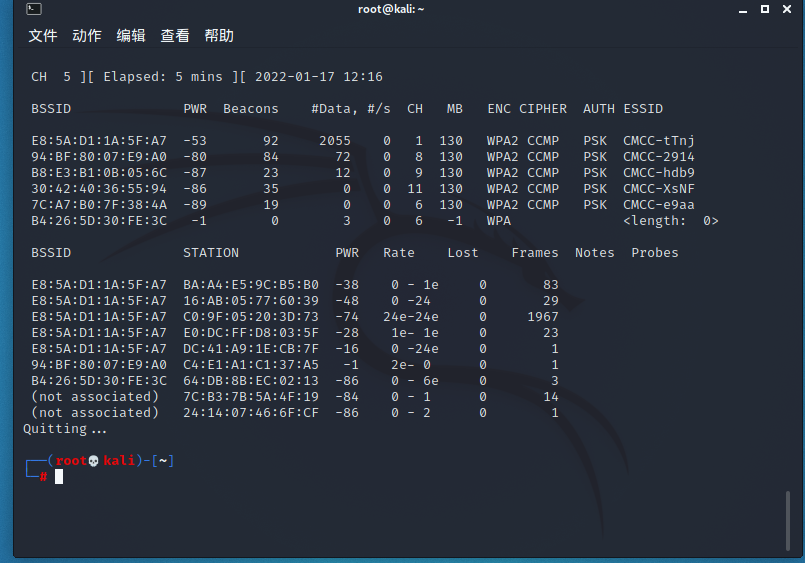
Task: Click ESSID CMCC-XsNF
Action: [x=659, y=188]
